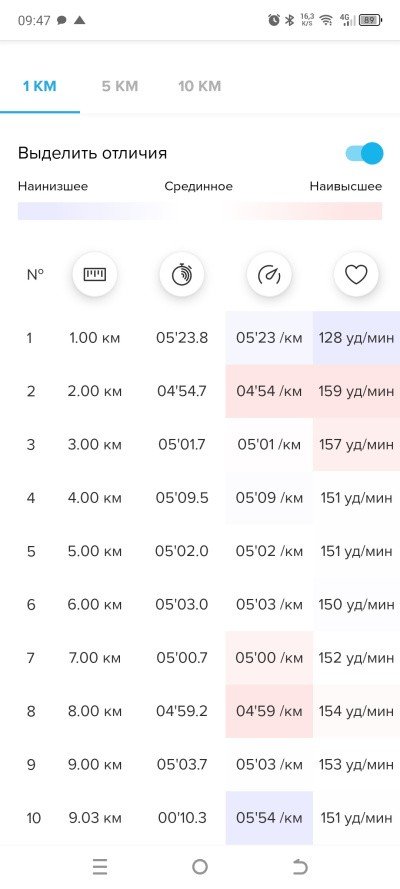This screenshot has width=400, height=889.
Task: Switch to the 10 KM tab
Action: 199,86
